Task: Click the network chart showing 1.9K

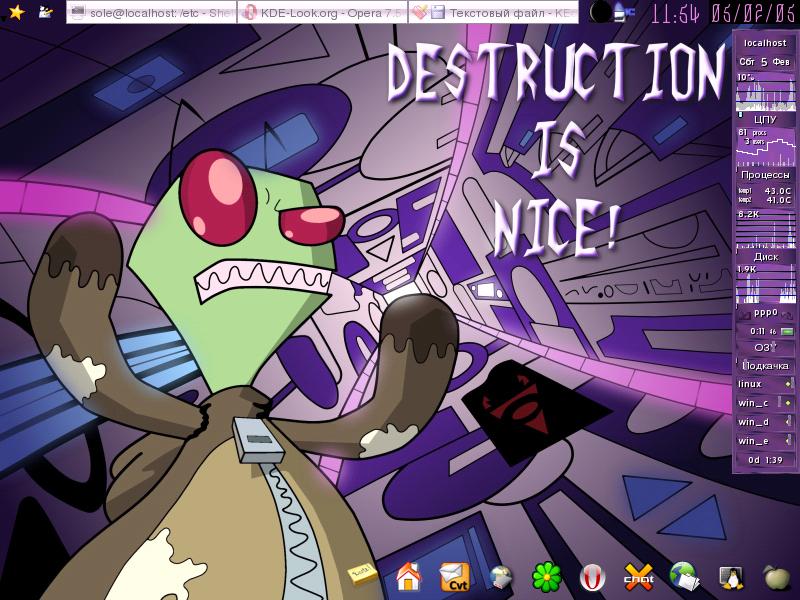Action: [765, 285]
